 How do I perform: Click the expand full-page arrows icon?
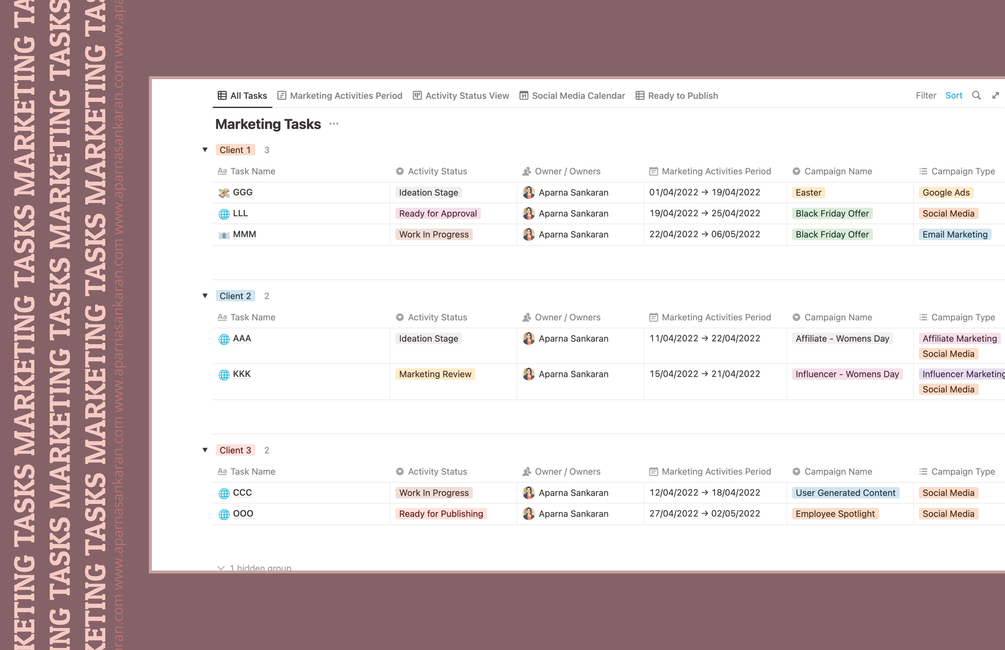click(x=995, y=96)
